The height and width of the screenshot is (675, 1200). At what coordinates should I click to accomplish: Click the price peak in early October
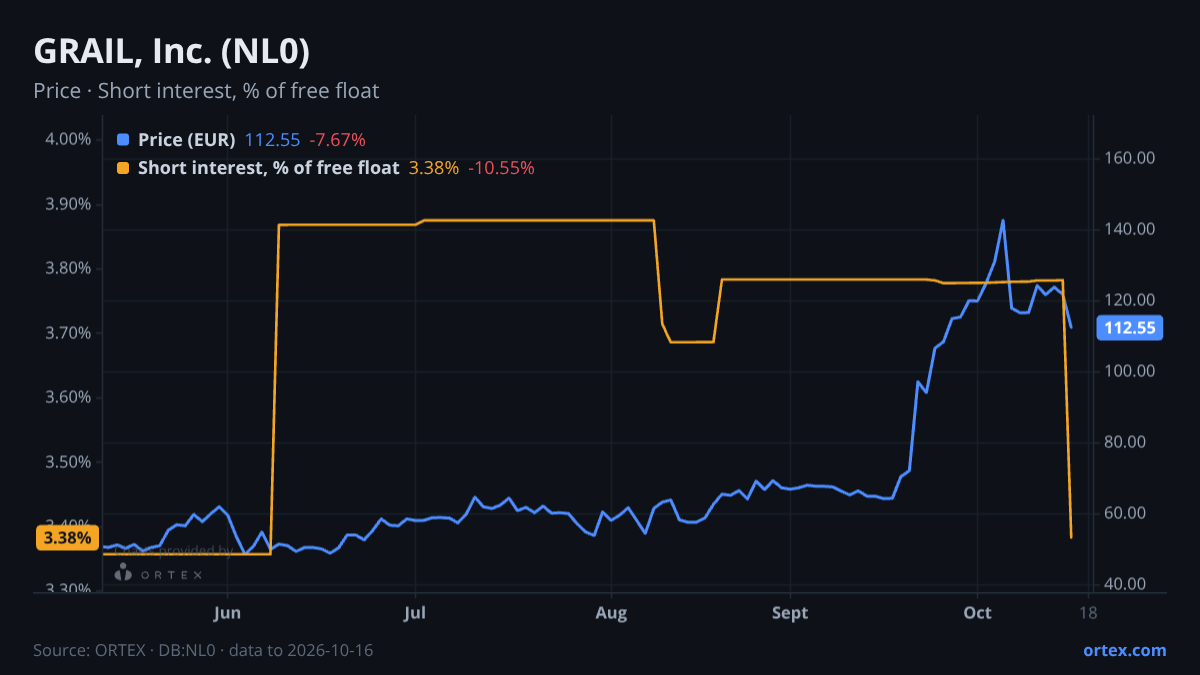pyautogui.click(x=1002, y=221)
